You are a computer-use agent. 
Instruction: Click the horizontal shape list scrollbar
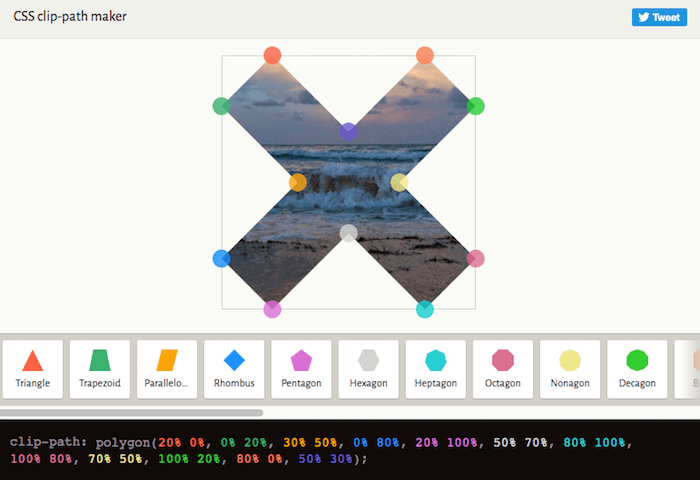(x=132, y=412)
